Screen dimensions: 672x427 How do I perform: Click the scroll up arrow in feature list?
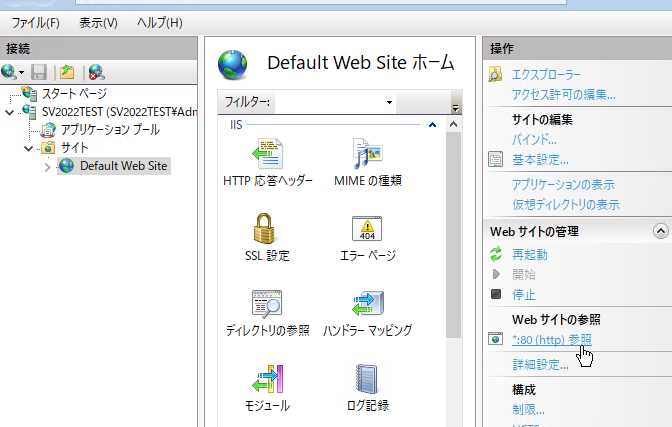(453, 125)
